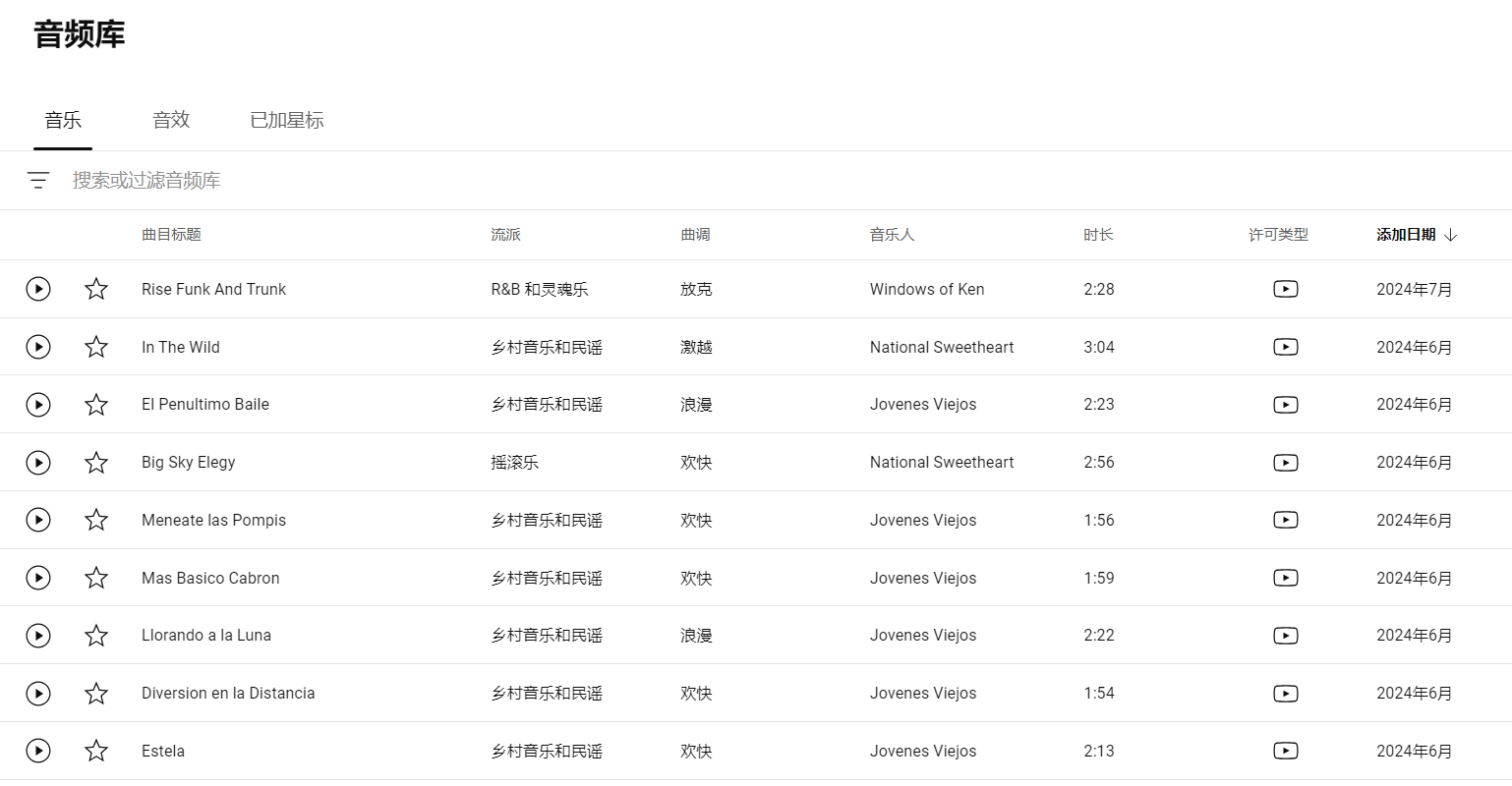Viewport: 1512px width, 786px height.
Task: Play the track Diversion en la Distancia
Action: point(38,694)
